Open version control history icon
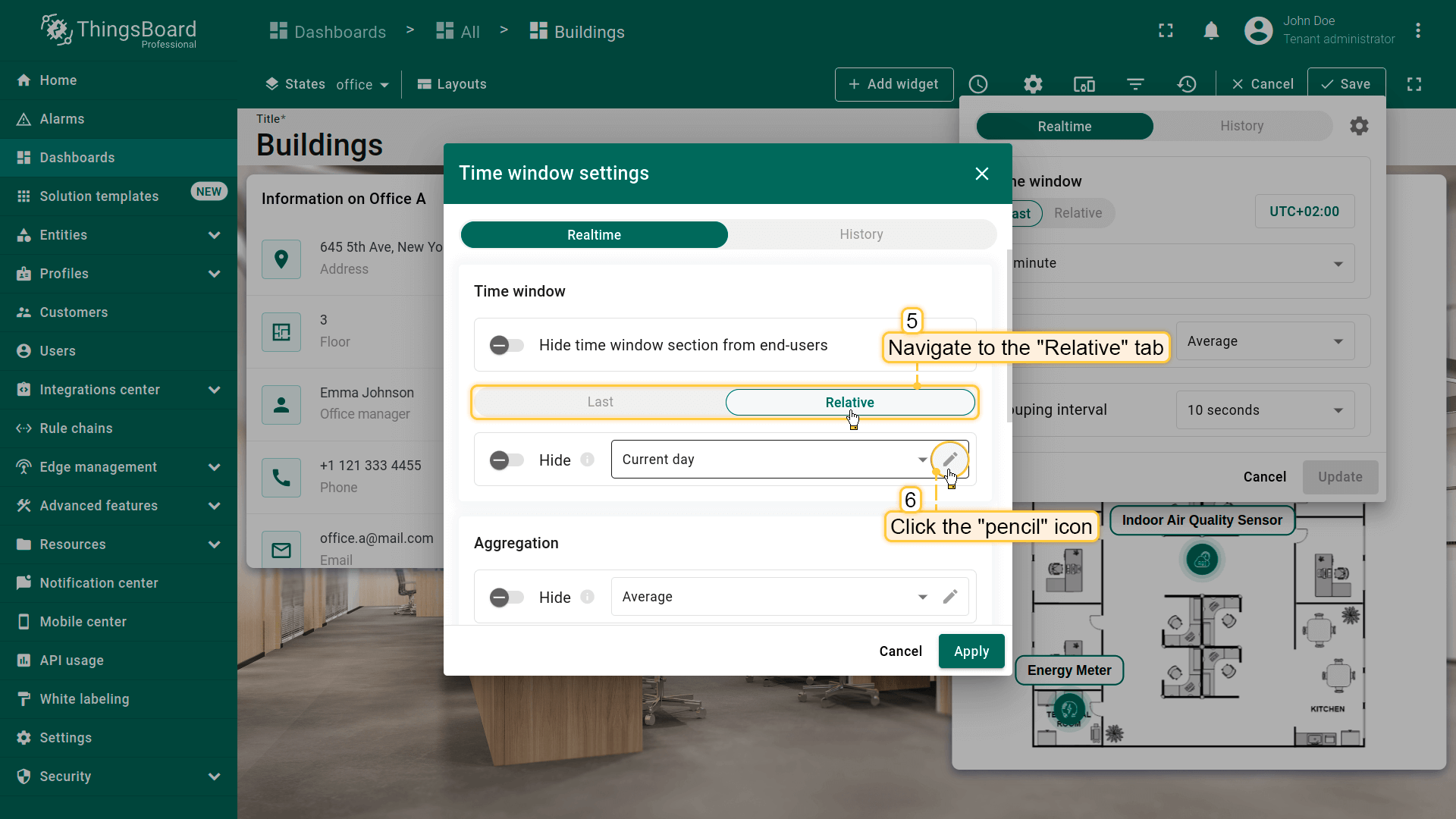The height and width of the screenshot is (819, 1456). 1187,84
